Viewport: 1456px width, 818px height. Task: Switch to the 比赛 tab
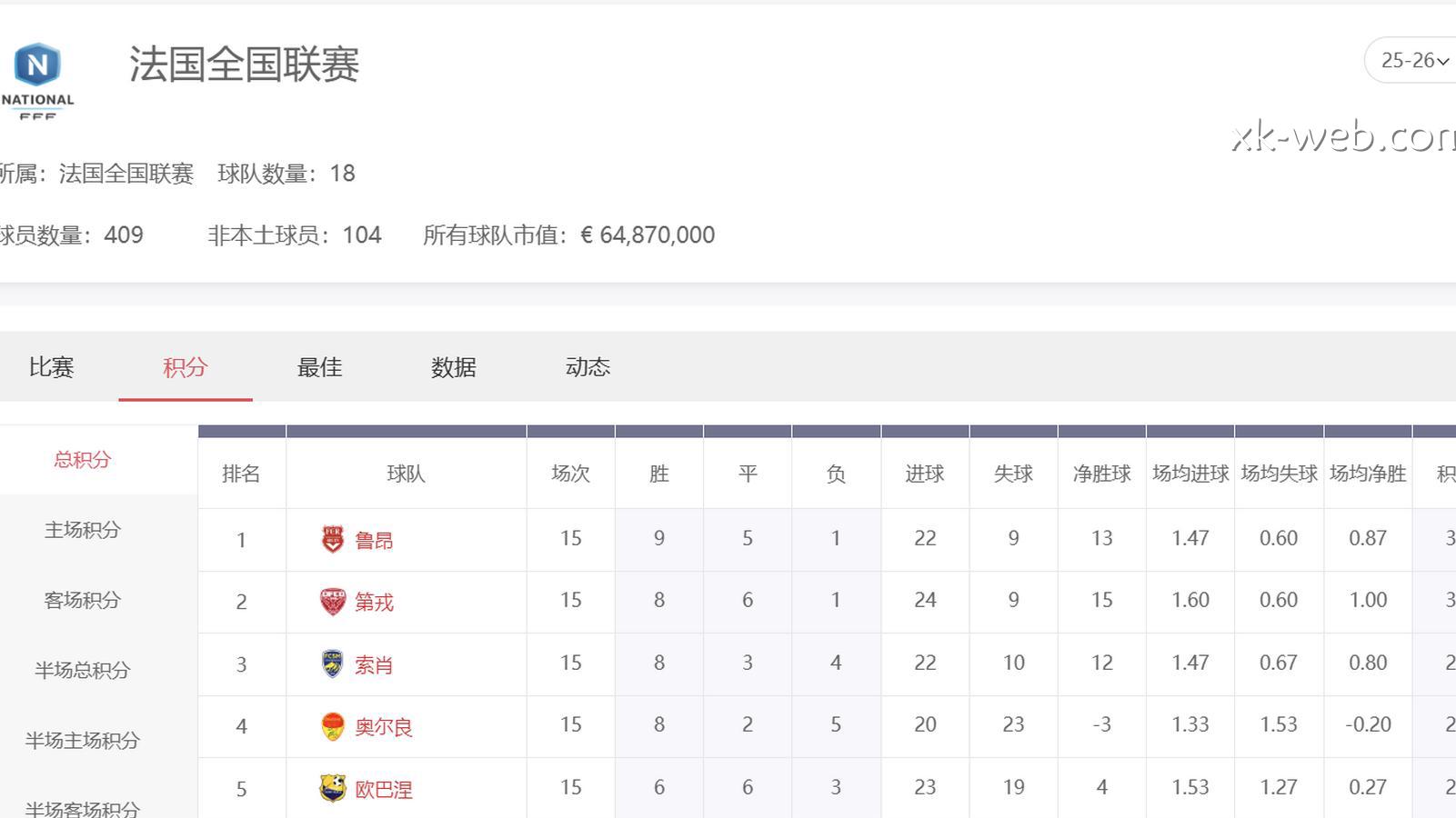(x=51, y=367)
